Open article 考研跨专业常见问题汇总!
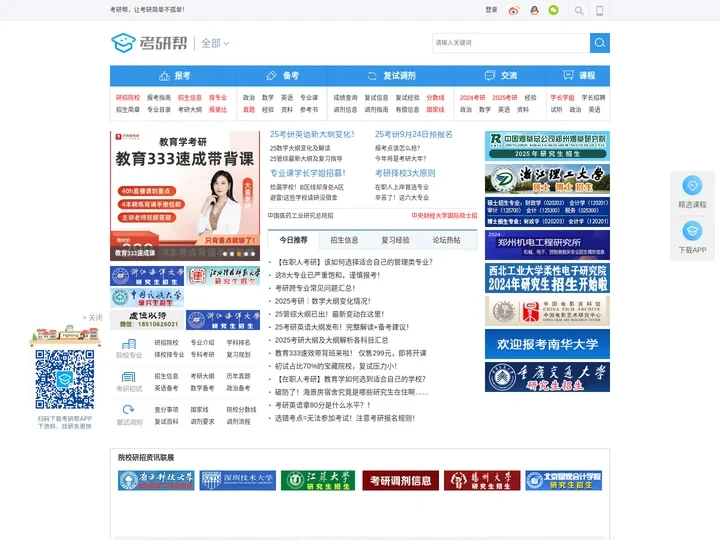Screen dimensions: 720x540 [x=315, y=288]
